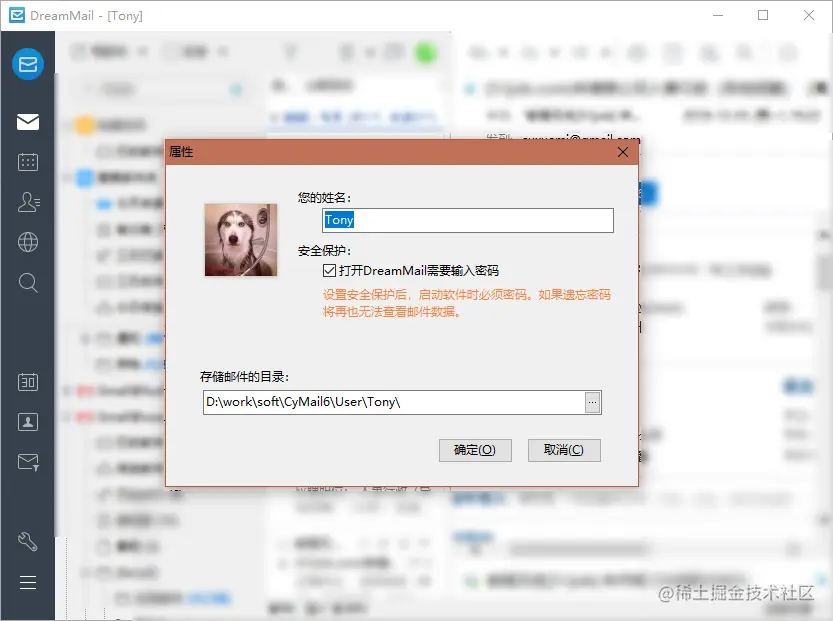
Task: Open the magnifier search icon in sidebar
Action: 28,283
